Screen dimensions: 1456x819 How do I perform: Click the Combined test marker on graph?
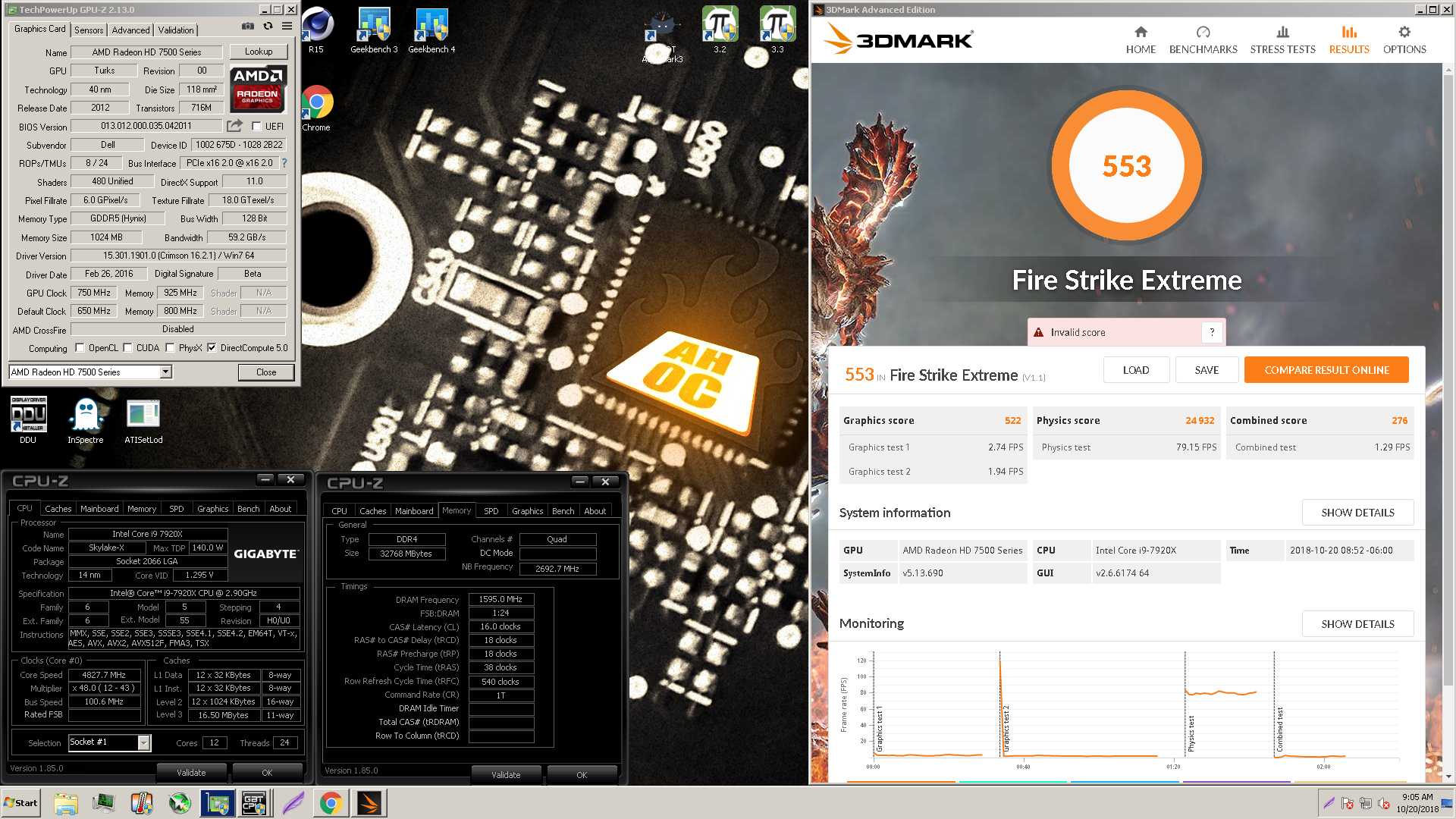click(1280, 730)
